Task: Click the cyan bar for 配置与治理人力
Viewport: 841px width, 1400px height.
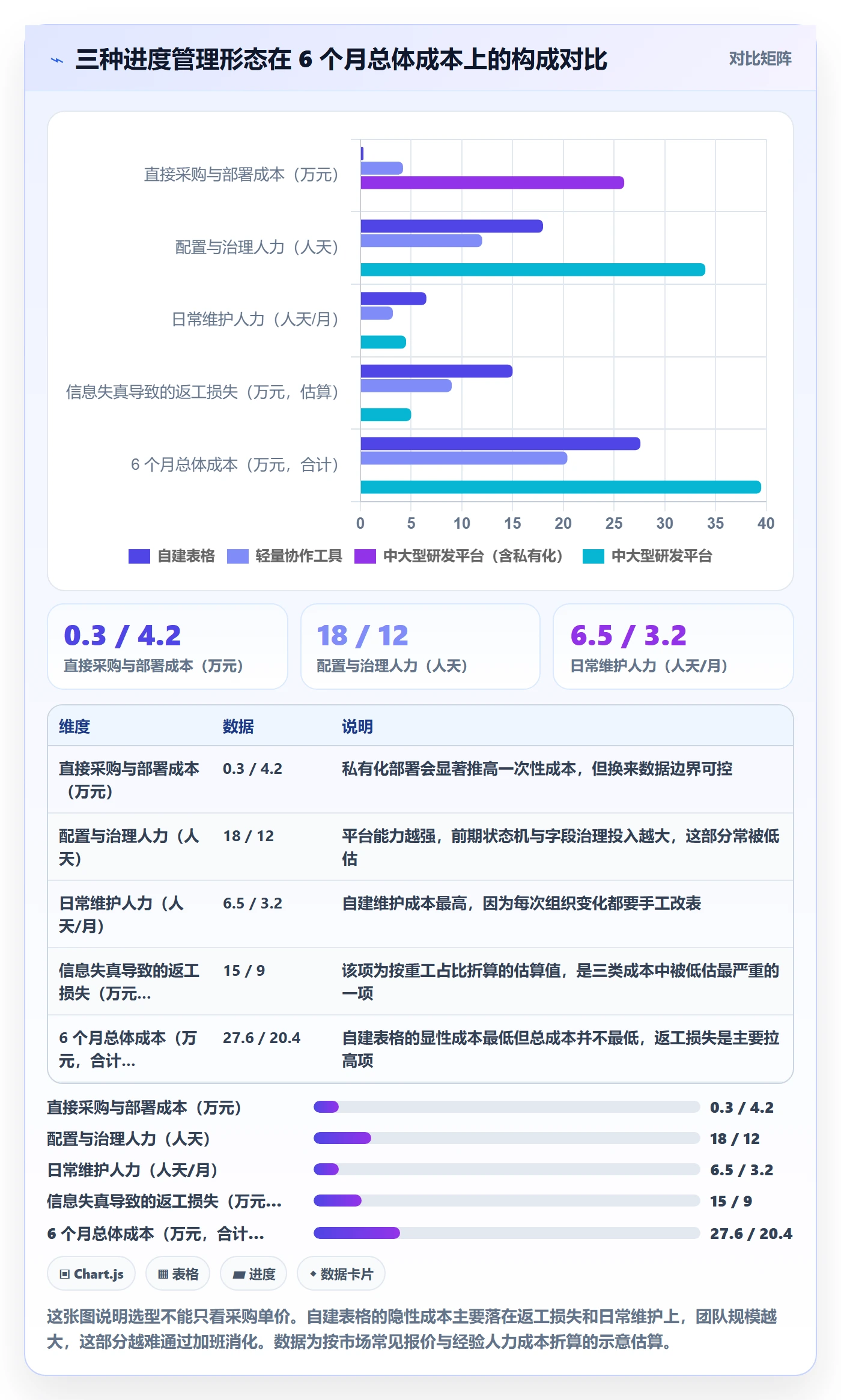Action: point(533,270)
